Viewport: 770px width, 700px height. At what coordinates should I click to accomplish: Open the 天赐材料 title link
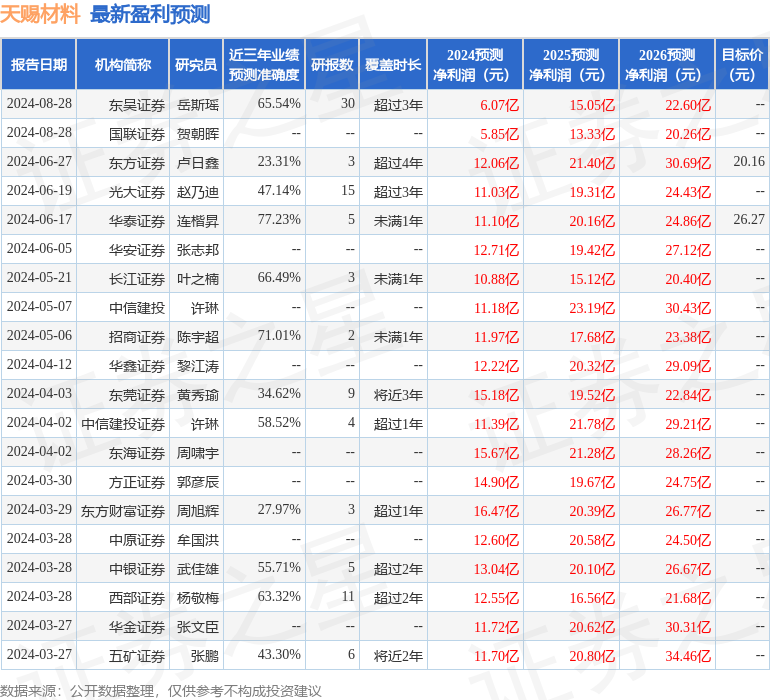[40, 14]
